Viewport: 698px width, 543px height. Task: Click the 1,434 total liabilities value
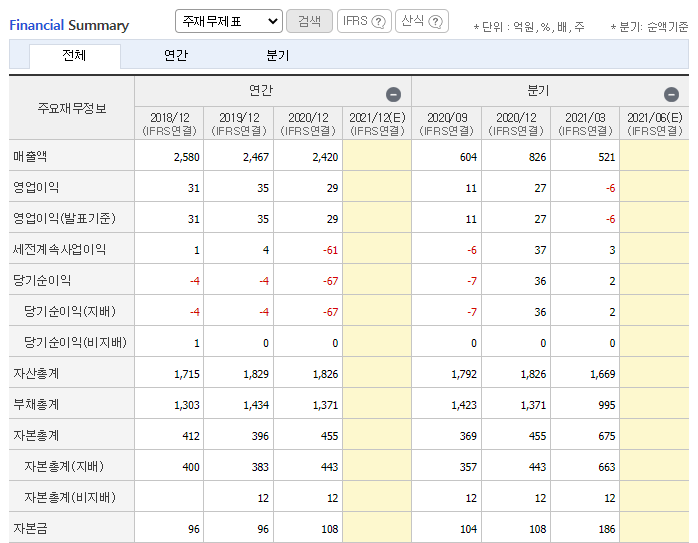point(256,405)
